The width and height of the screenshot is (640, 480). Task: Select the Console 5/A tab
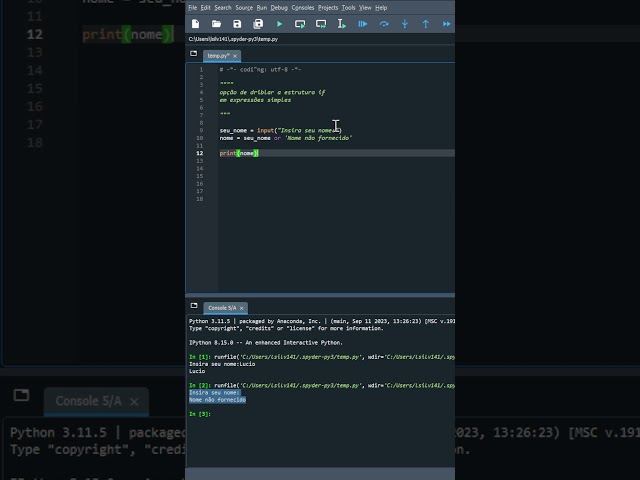pos(222,308)
